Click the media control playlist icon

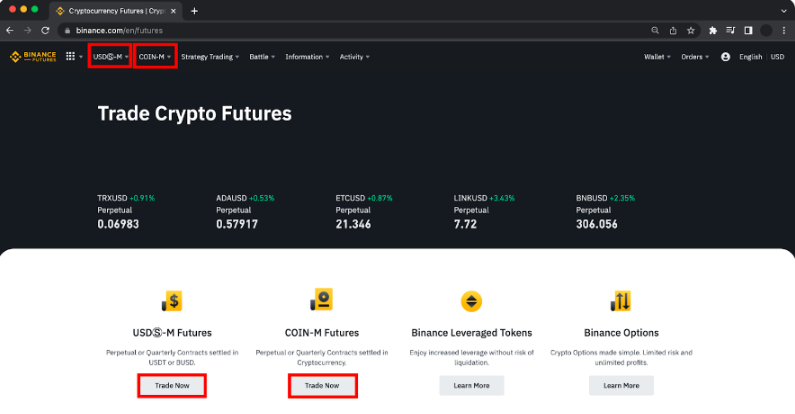730,30
